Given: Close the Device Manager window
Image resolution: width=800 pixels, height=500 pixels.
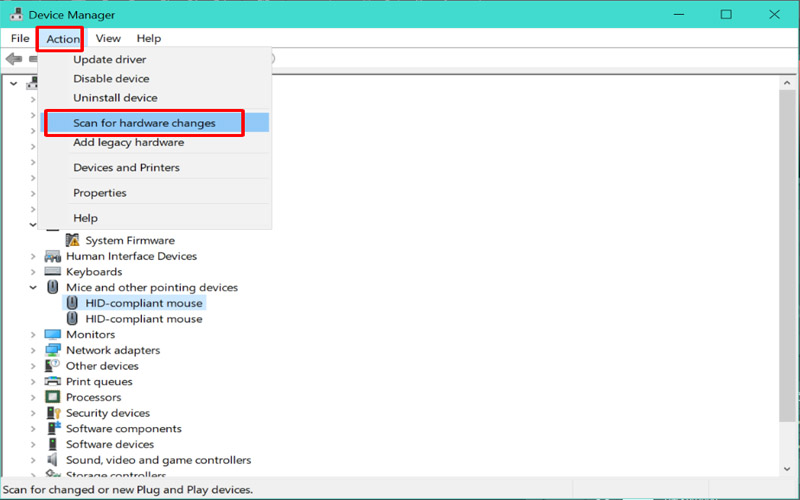Looking at the screenshot, I should coord(774,14).
